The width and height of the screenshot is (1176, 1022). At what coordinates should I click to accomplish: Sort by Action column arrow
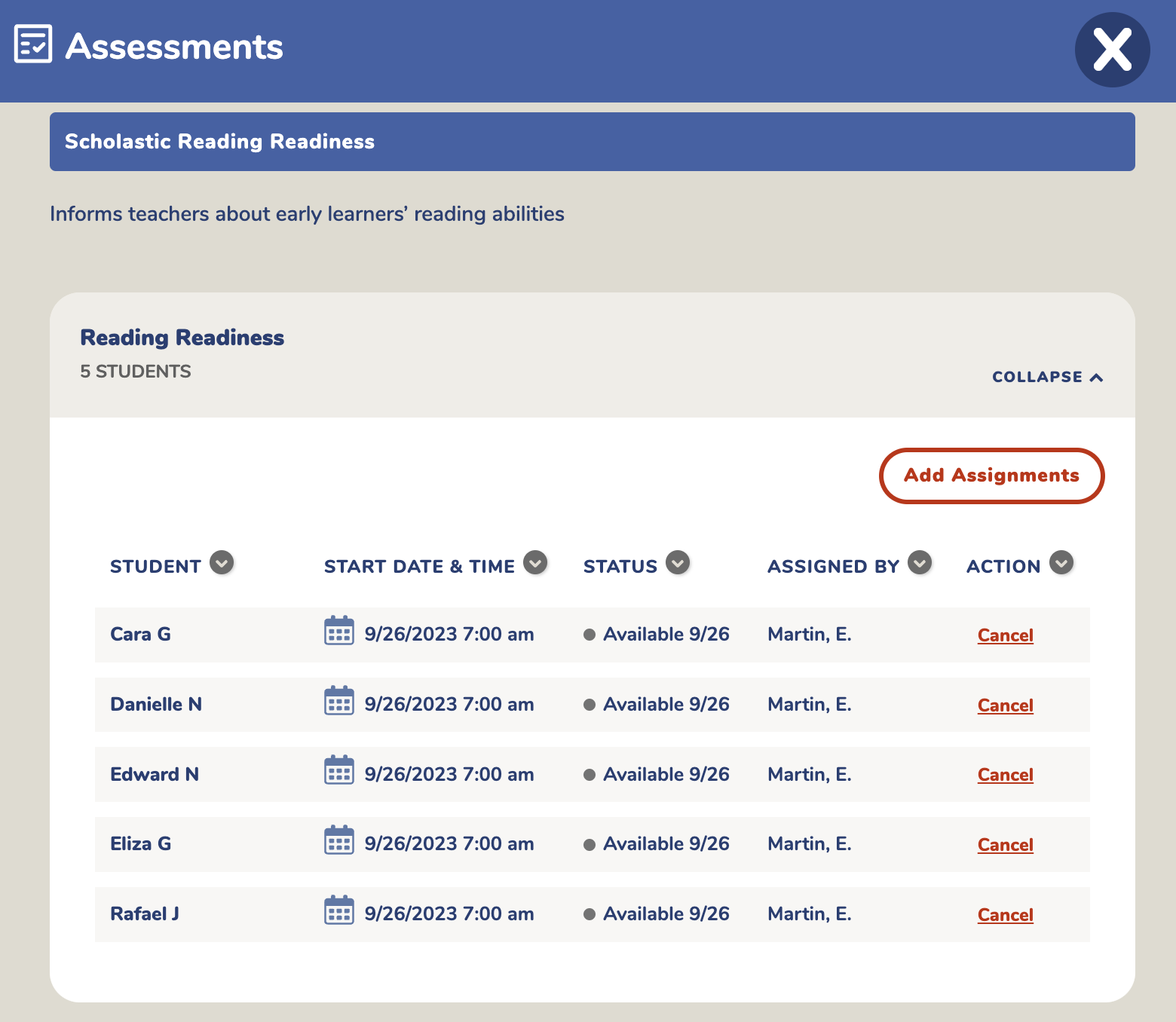tap(1061, 562)
